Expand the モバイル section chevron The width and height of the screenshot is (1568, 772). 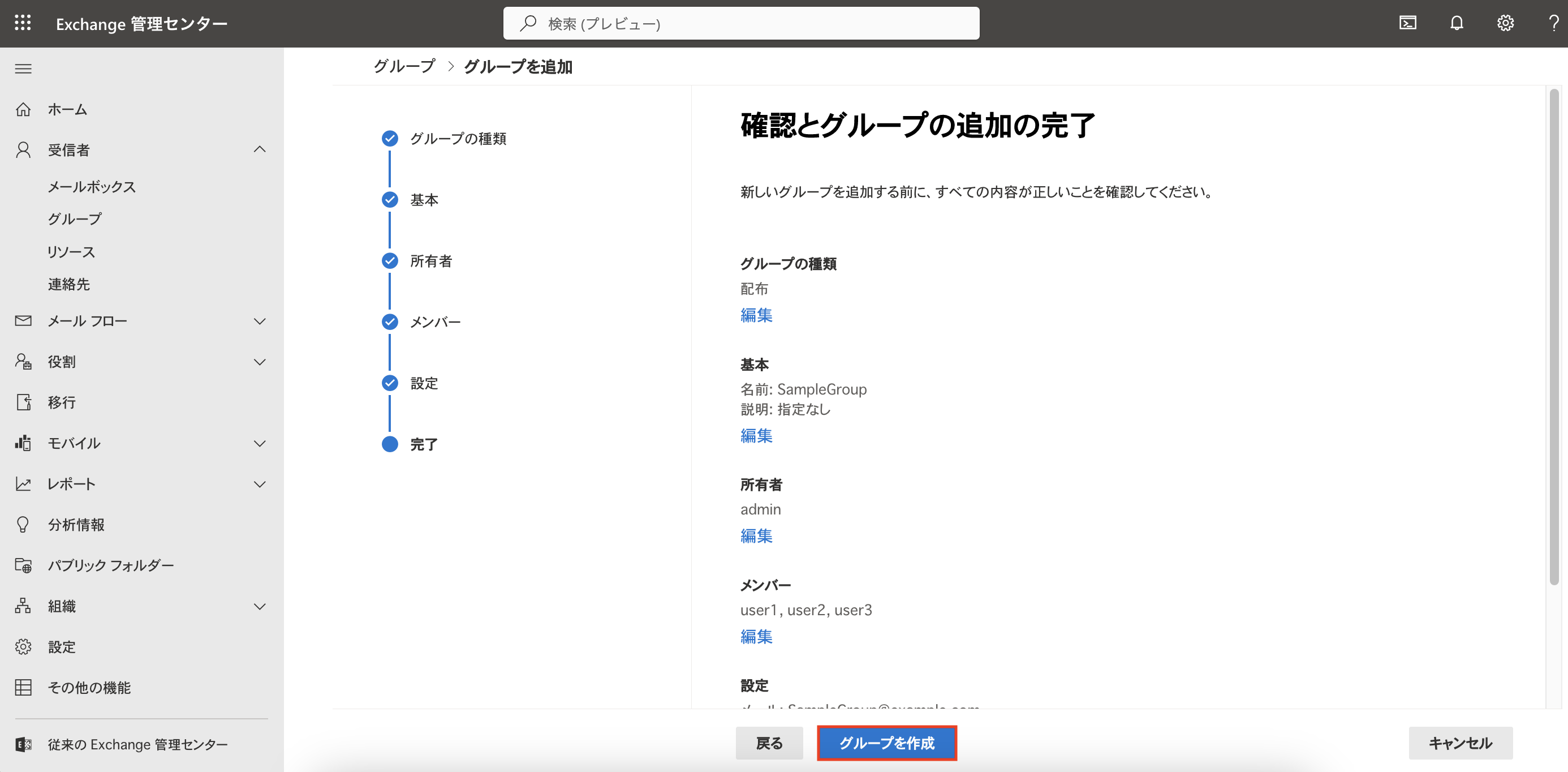click(x=259, y=443)
